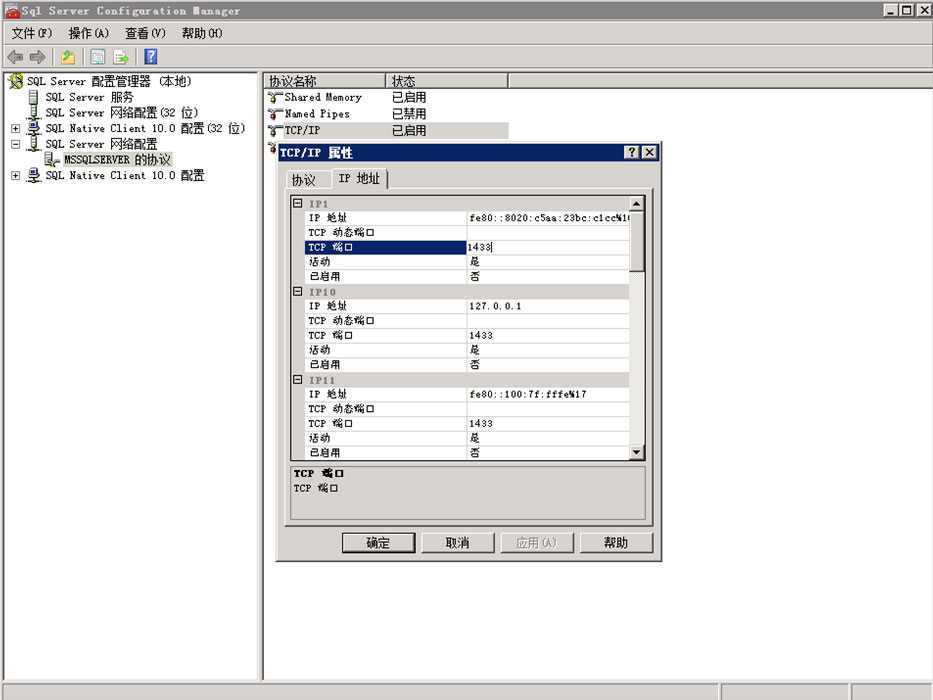Select the IP1 TCP 动态端口 row
933x700 pixels.
(x=467, y=232)
